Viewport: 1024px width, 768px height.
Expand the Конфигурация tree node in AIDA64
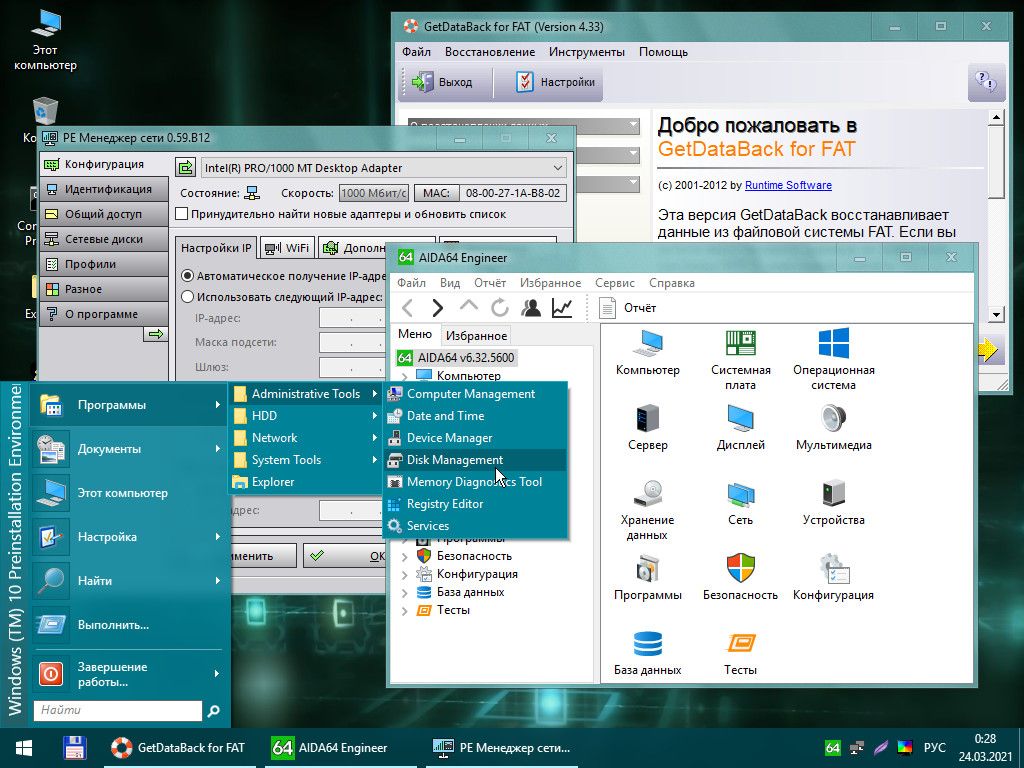[x=404, y=574]
